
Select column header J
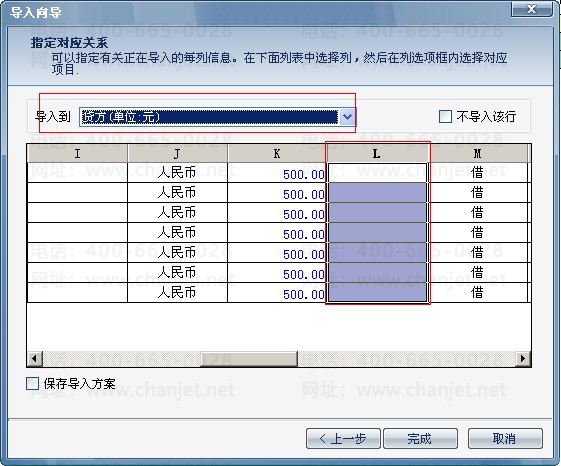tap(177, 154)
